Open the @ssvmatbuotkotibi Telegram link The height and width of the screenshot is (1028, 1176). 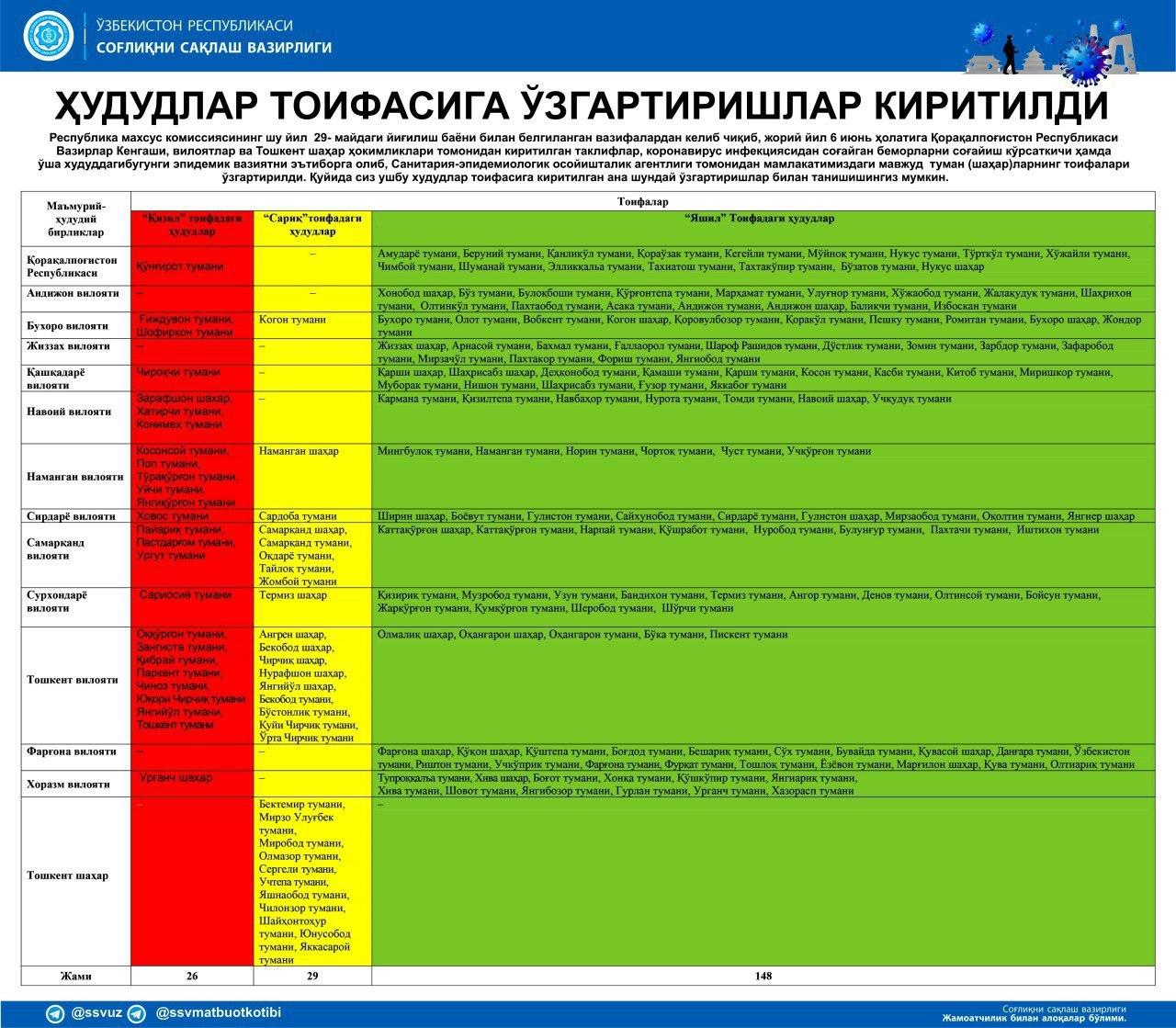(219, 1014)
